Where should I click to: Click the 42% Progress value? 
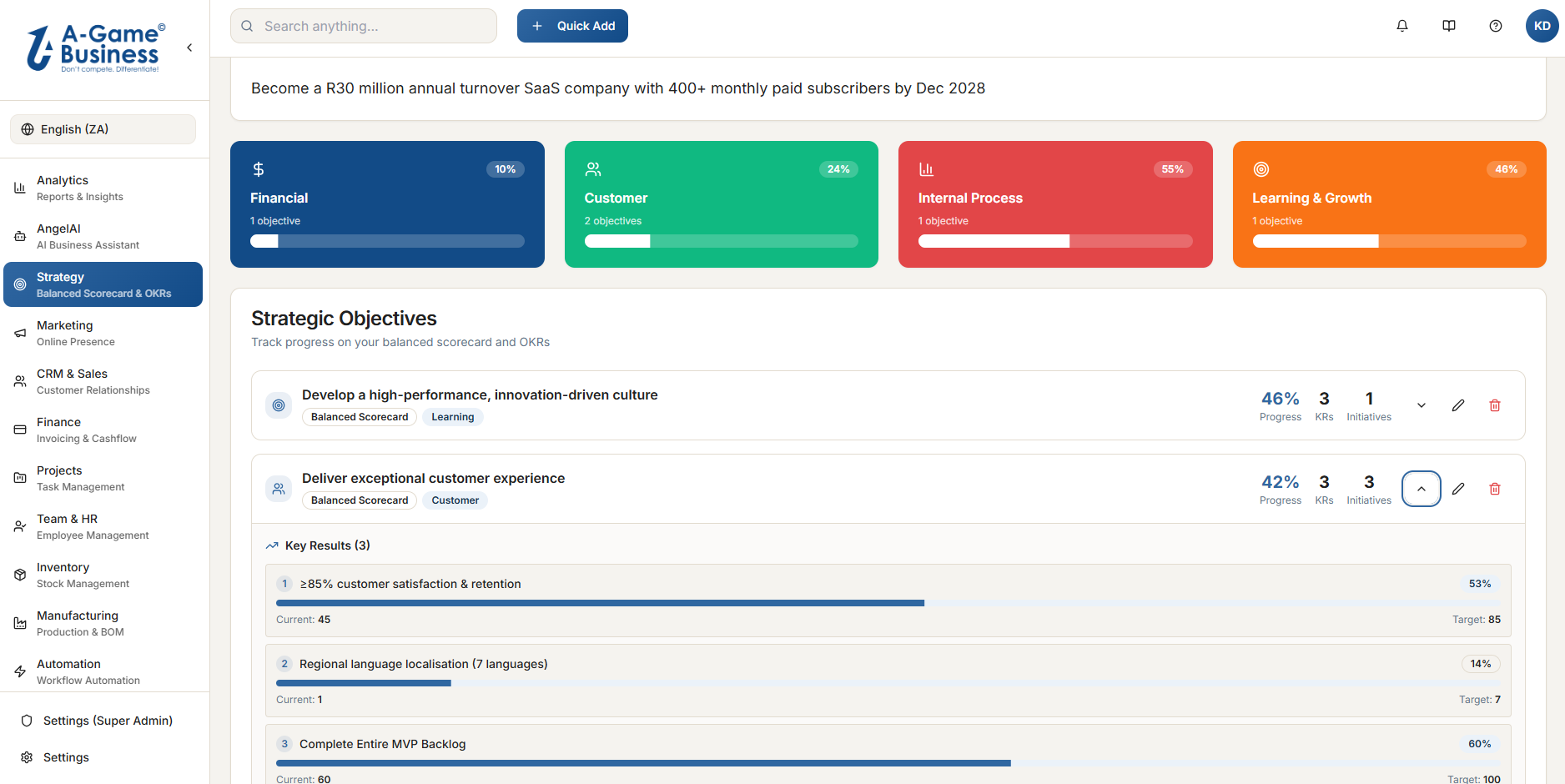[x=1281, y=482]
